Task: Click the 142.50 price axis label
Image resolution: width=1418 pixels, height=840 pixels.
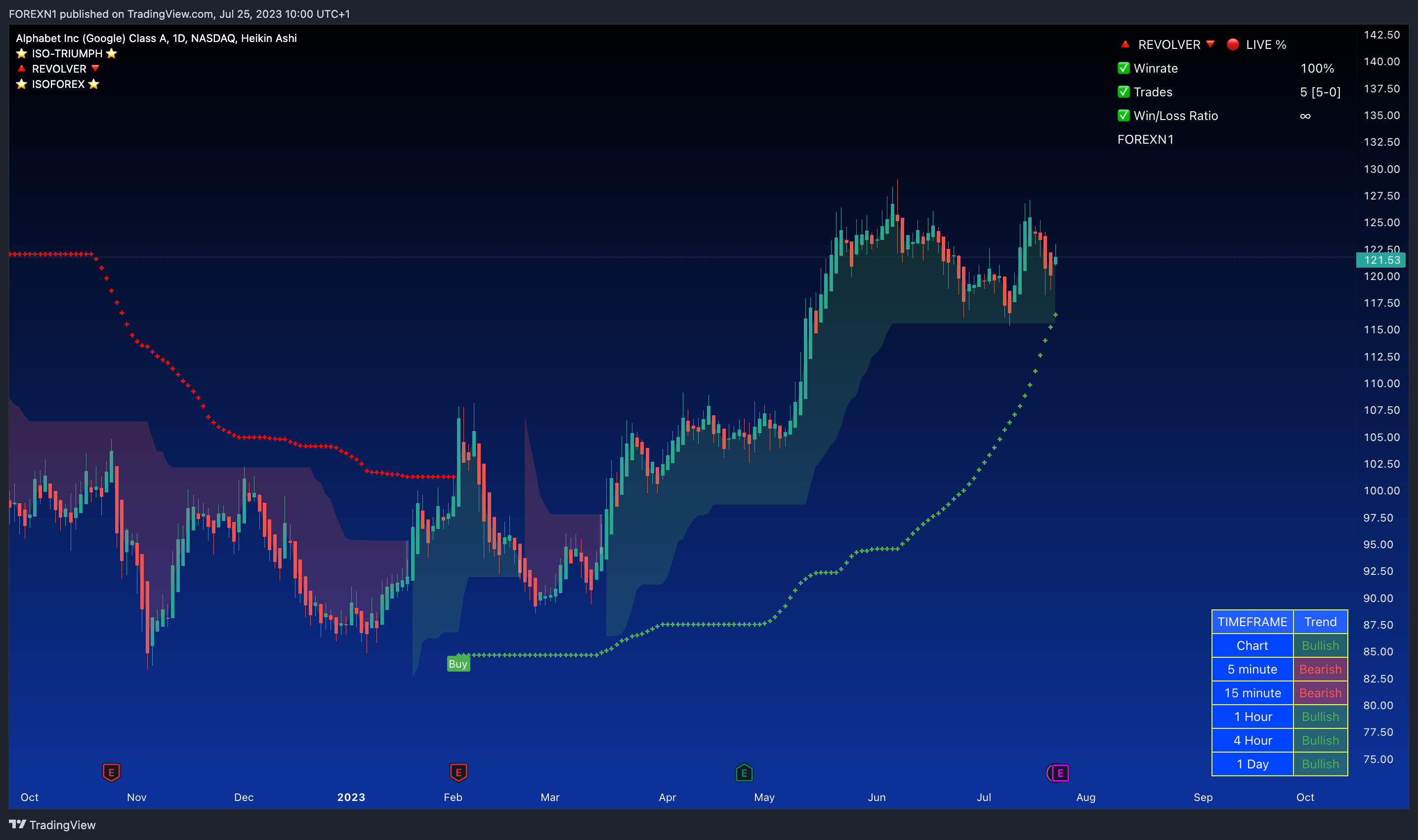Action: (1382, 35)
